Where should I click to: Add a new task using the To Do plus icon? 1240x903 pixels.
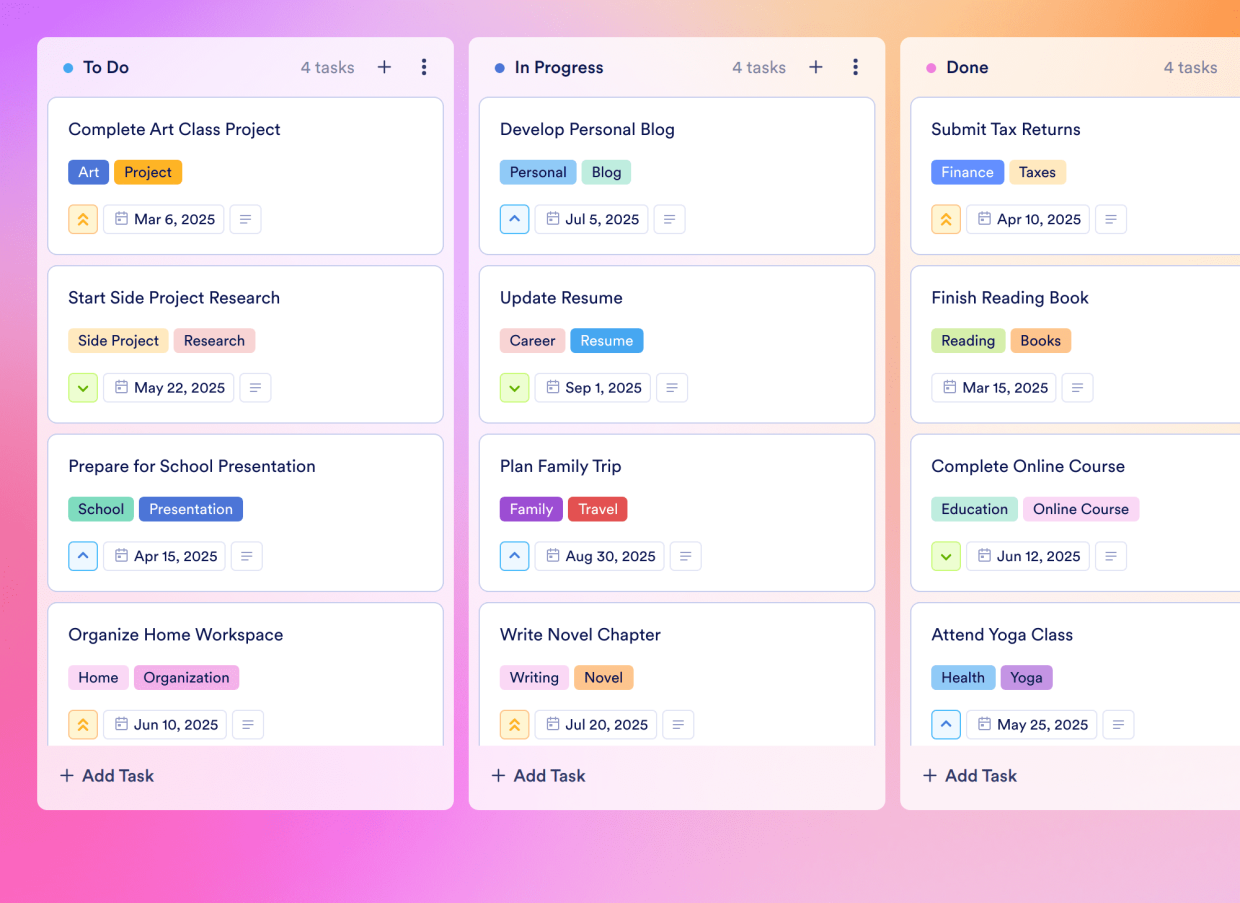pyautogui.click(x=384, y=67)
